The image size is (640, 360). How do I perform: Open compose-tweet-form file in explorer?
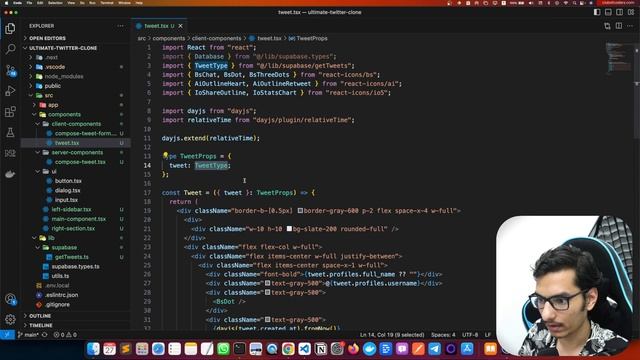[76, 133]
